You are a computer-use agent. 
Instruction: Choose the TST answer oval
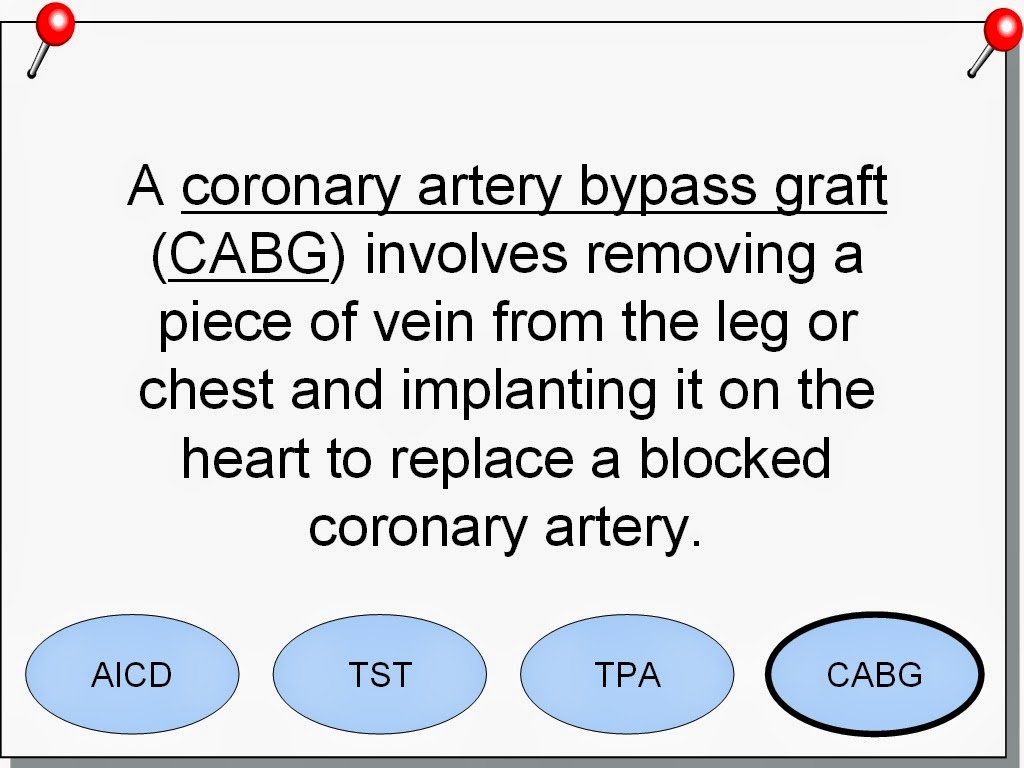[x=379, y=674]
